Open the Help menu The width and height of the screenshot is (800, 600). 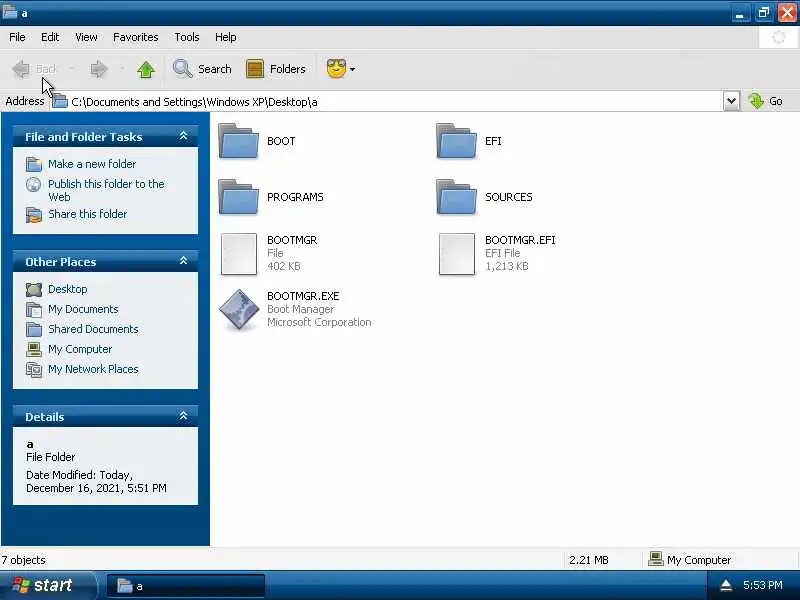[226, 37]
